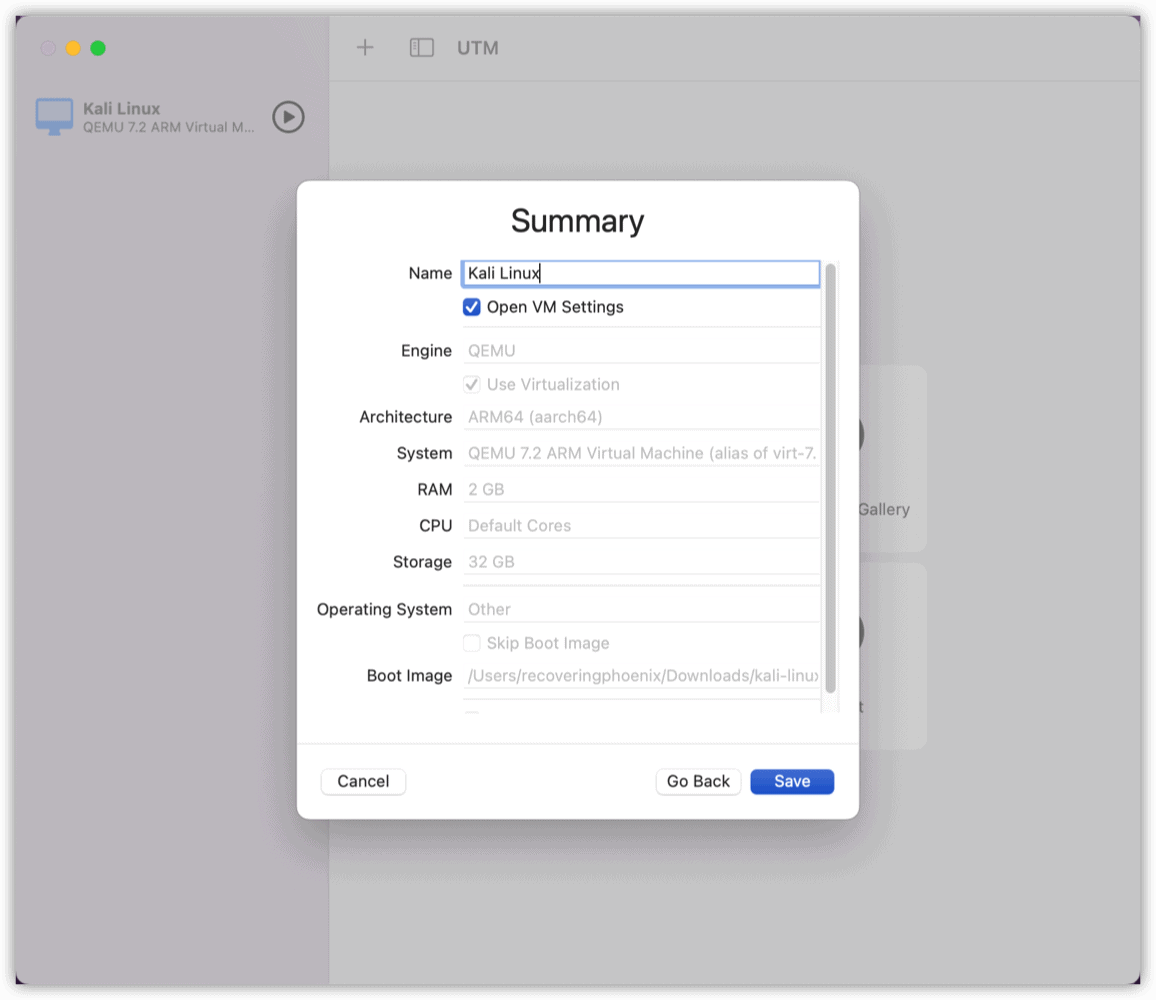The image size is (1156, 1000).
Task: Click the System field with QEMU 7.2
Action: point(640,453)
